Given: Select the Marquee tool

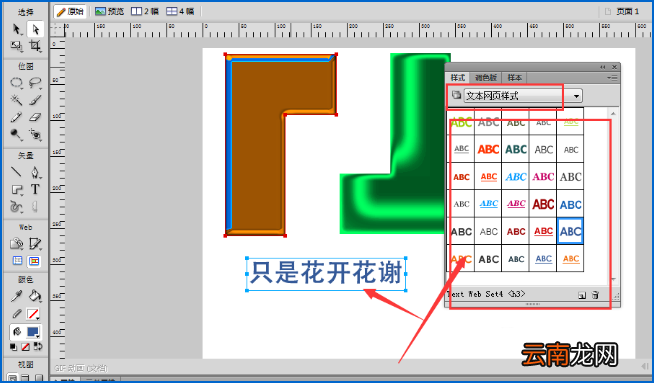Looking at the screenshot, I should click(x=17, y=83).
